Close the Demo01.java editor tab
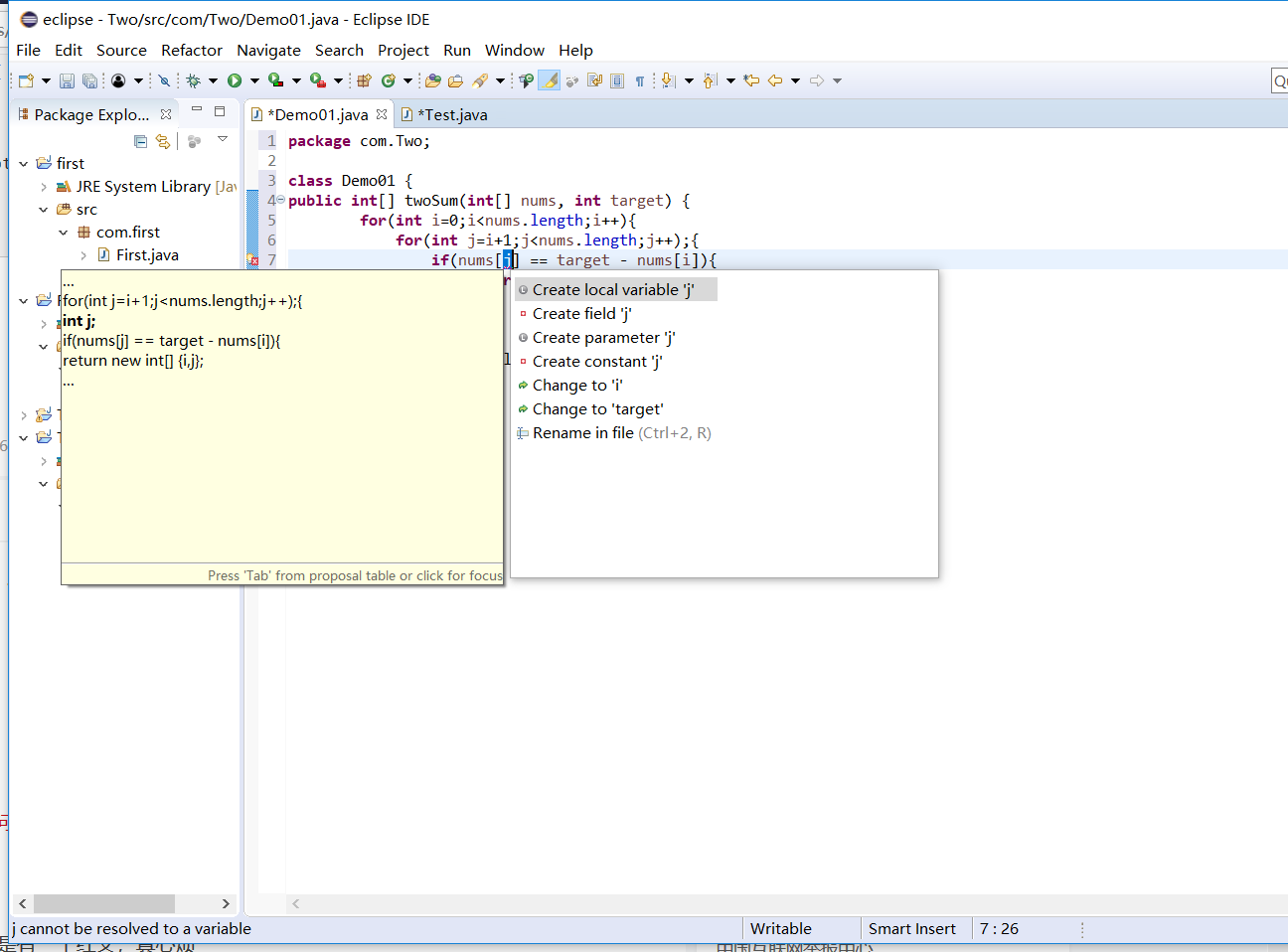The height and width of the screenshot is (952, 1288). (382, 114)
